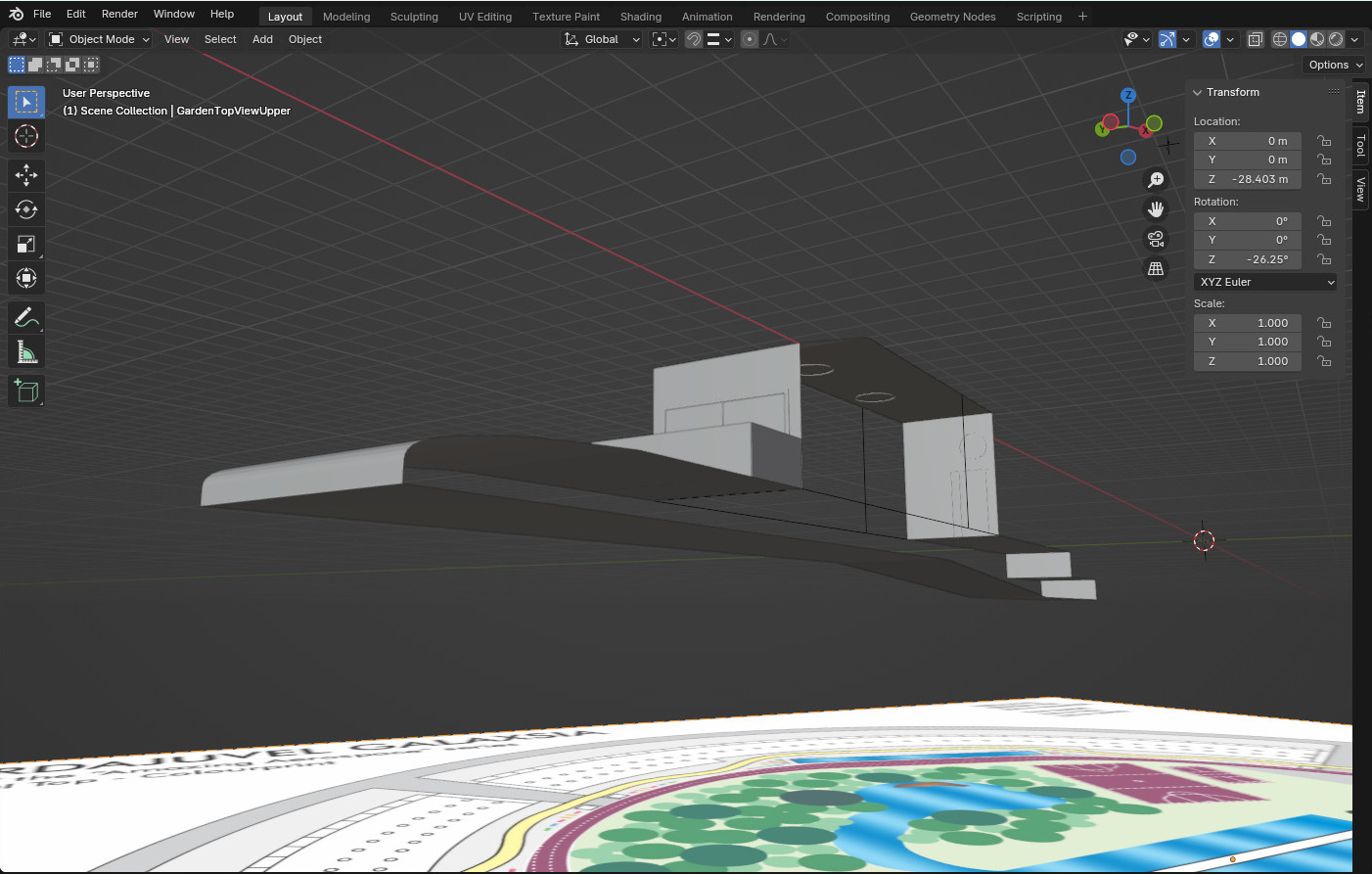The width and height of the screenshot is (1372, 874).
Task: Enable the snapping magnet toggle
Action: (x=694, y=40)
